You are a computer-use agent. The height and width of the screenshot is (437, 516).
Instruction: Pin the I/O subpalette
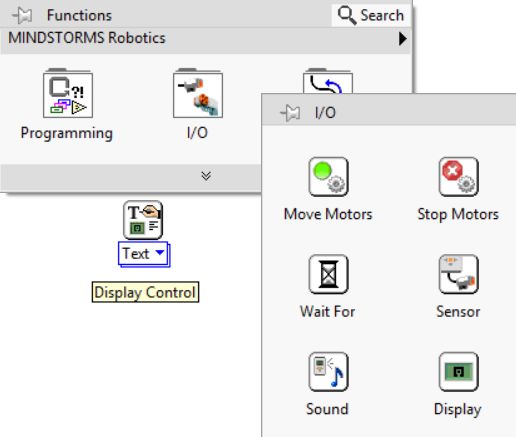(290, 113)
